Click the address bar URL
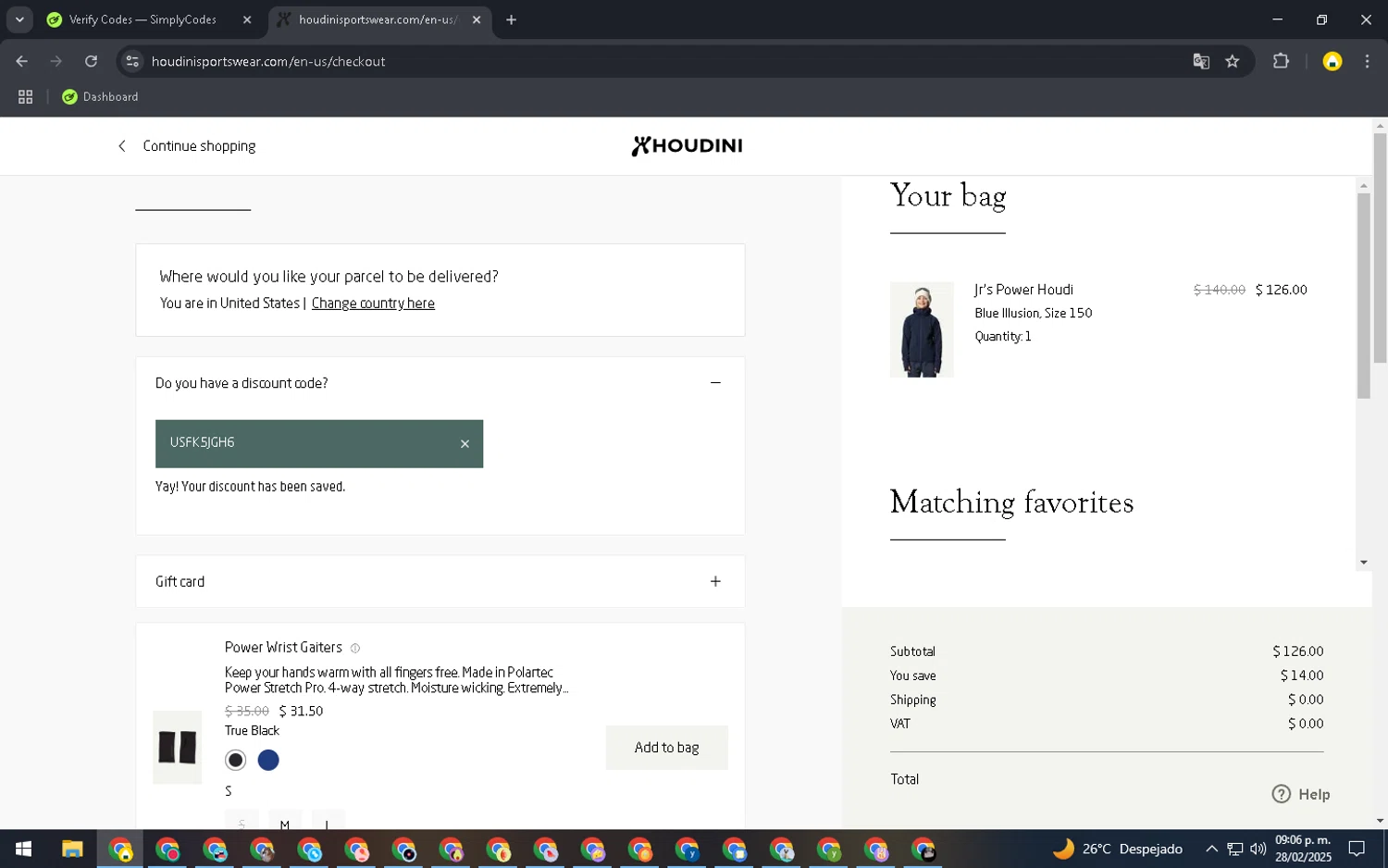This screenshot has width=1388, height=868. tap(268, 61)
